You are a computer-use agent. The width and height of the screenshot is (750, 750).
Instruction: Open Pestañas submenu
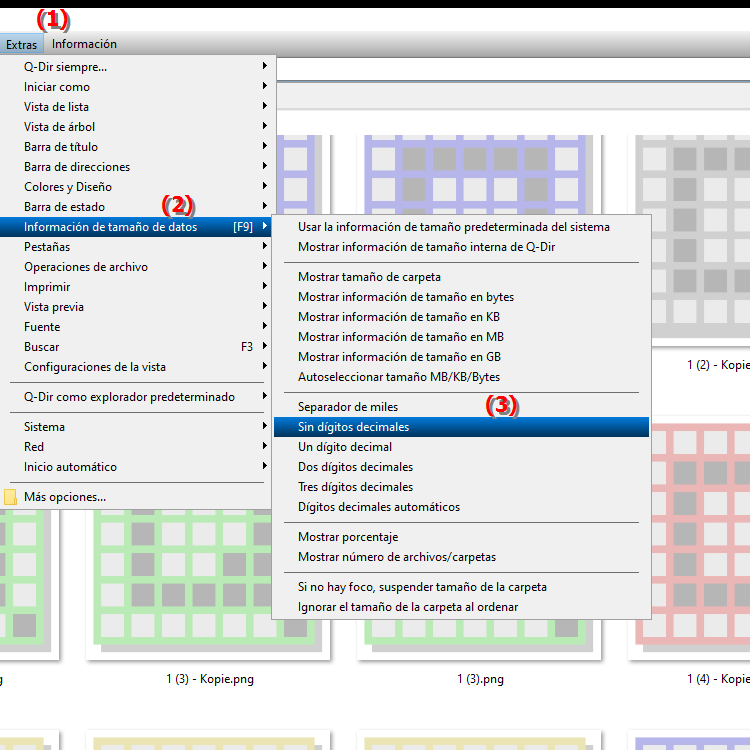[x=137, y=247]
